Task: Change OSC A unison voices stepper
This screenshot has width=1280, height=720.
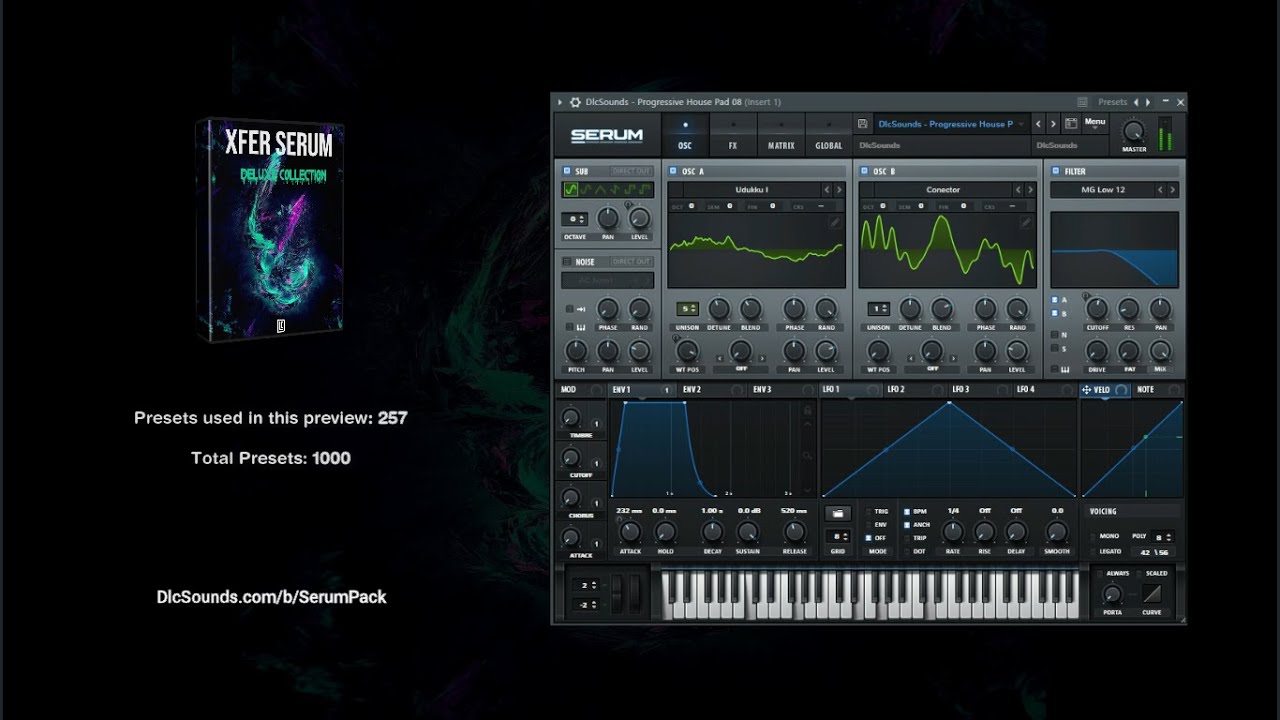Action: coord(687,308)
